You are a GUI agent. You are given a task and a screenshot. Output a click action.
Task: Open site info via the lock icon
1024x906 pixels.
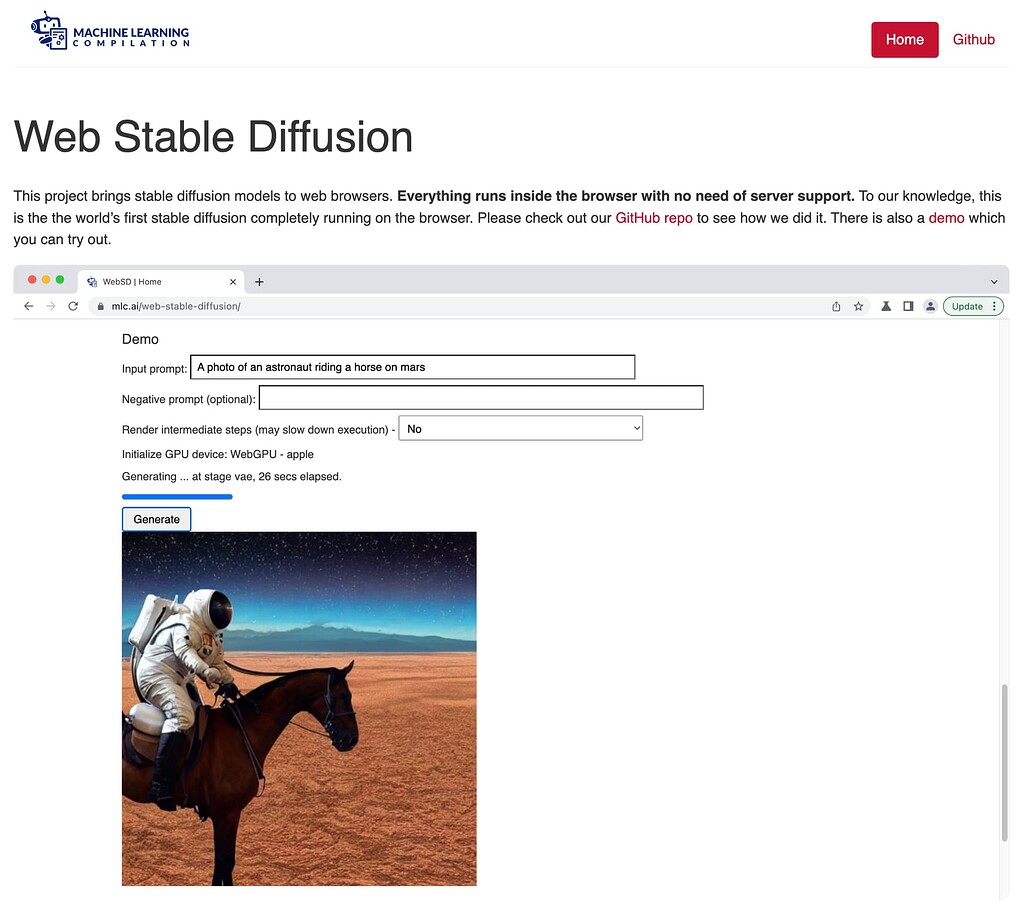100,306
